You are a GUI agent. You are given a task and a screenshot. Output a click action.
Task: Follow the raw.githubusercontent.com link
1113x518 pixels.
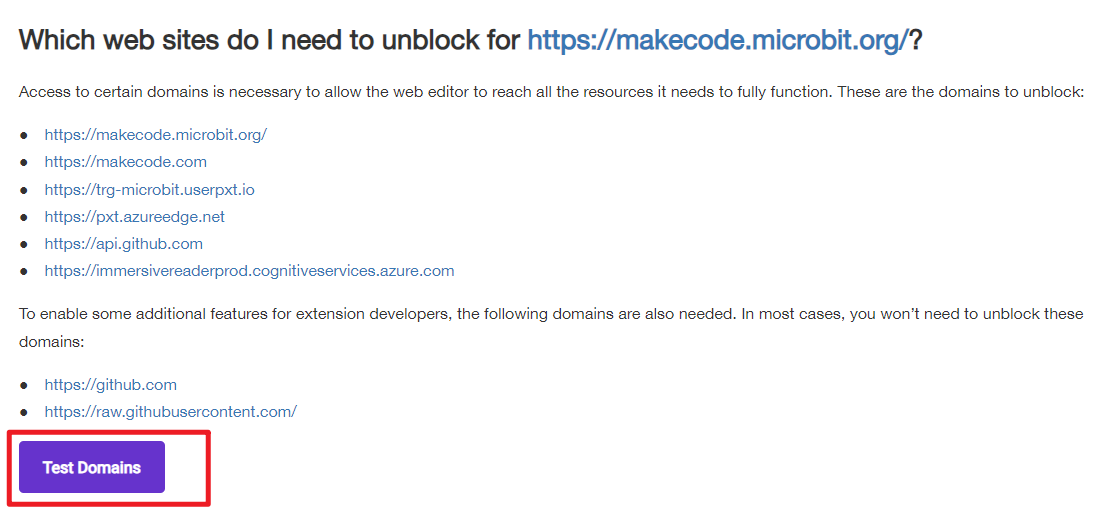(x=170, y=412)
